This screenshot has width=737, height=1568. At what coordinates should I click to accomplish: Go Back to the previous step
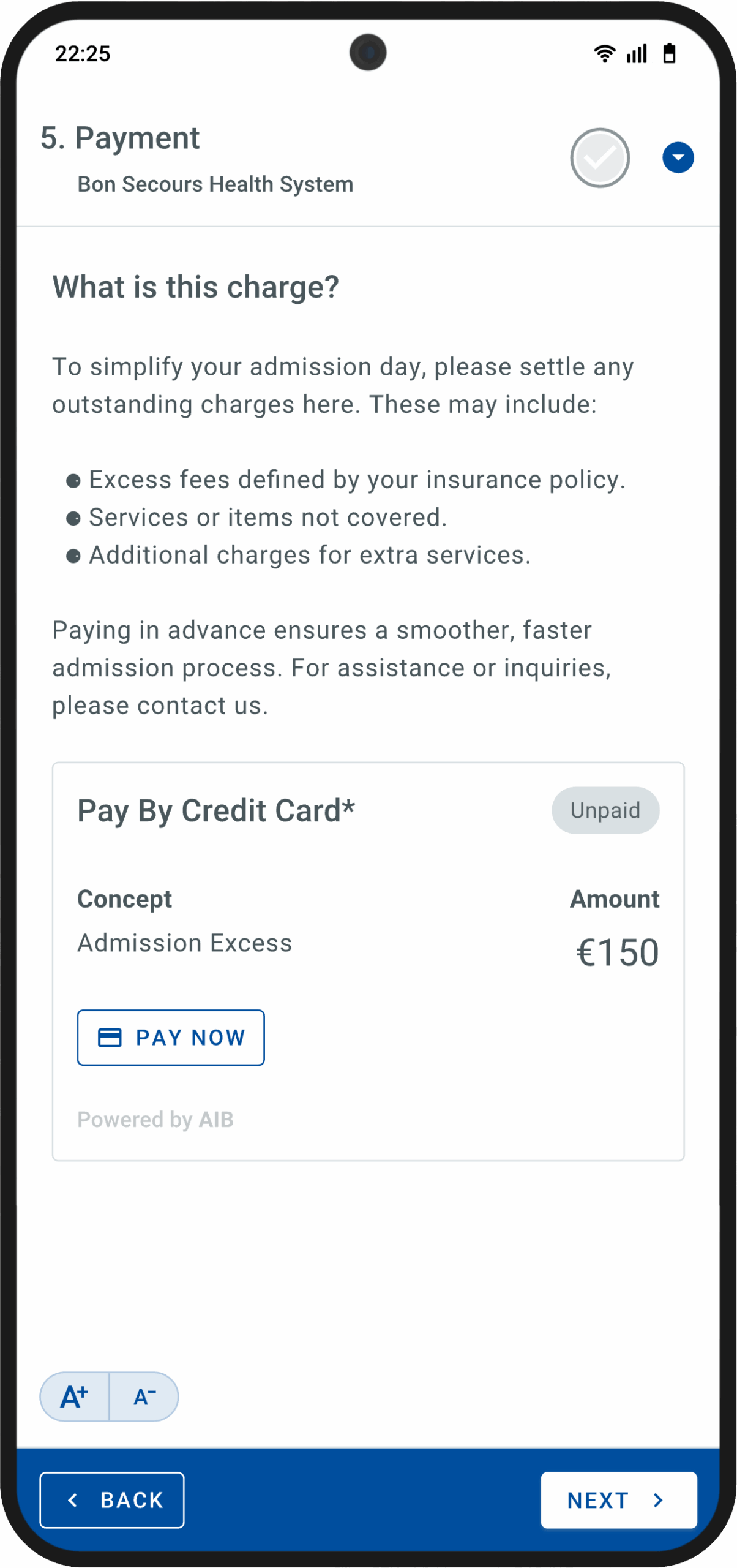click(x=112, y=1500)
